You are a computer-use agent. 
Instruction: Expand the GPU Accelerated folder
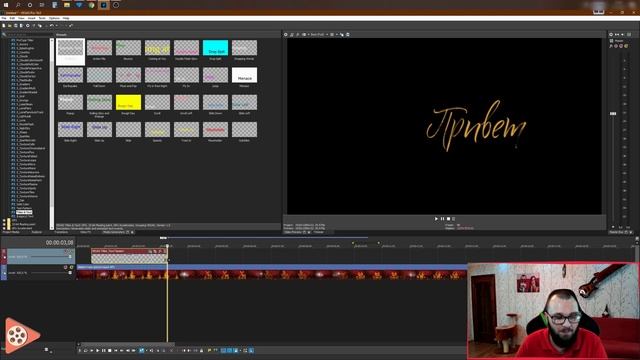click(4, 228)
